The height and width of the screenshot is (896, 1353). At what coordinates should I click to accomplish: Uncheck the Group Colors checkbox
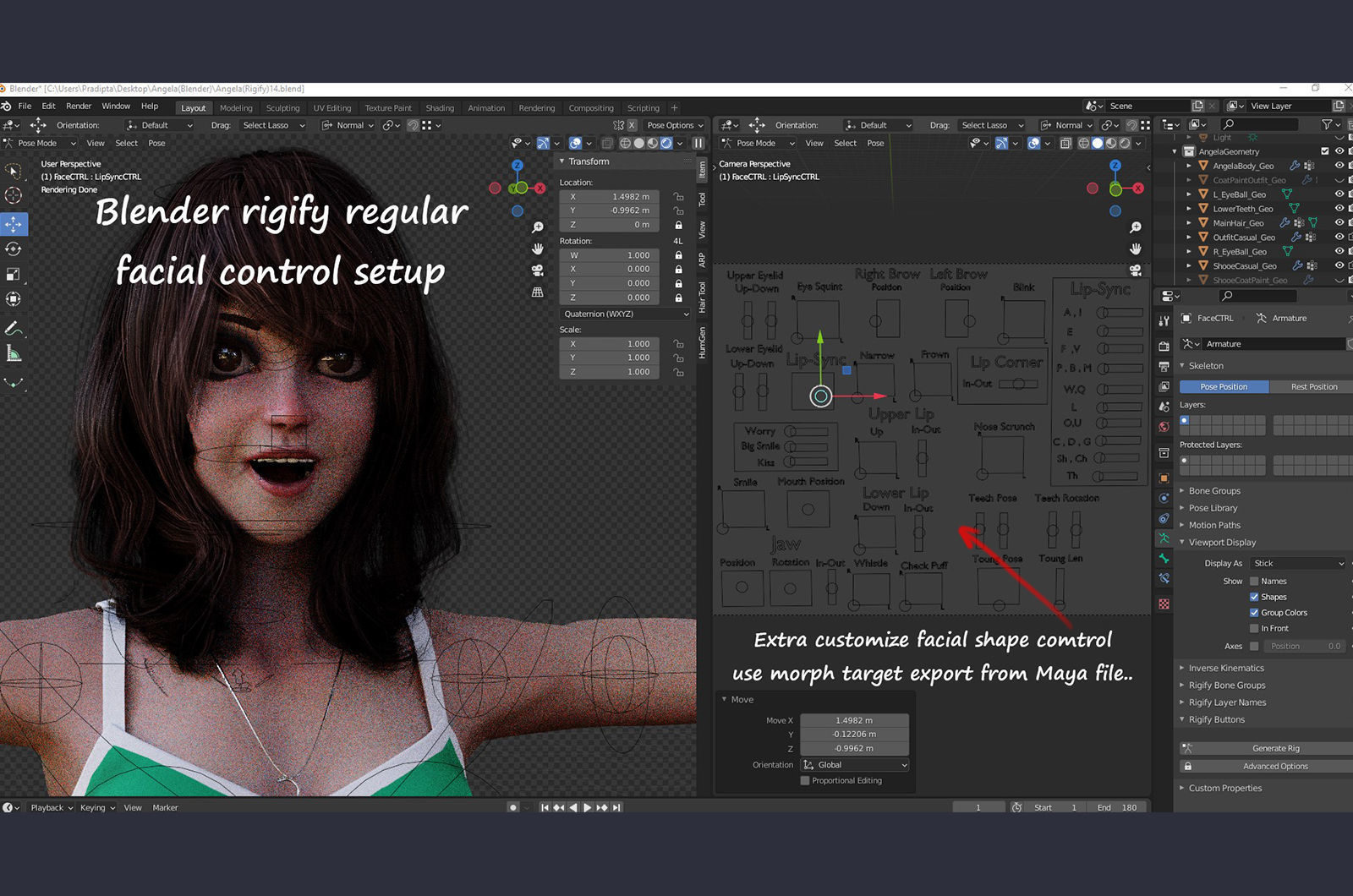click(x=1254, y=613)
